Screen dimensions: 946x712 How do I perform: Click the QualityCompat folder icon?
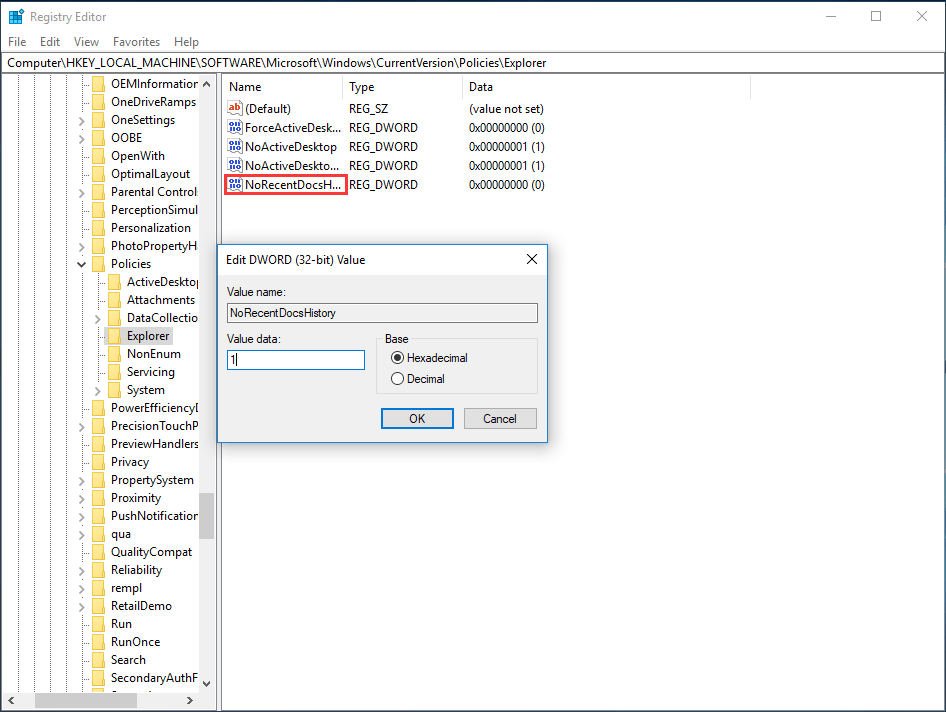pyautogui.click(x=98, y=552)
